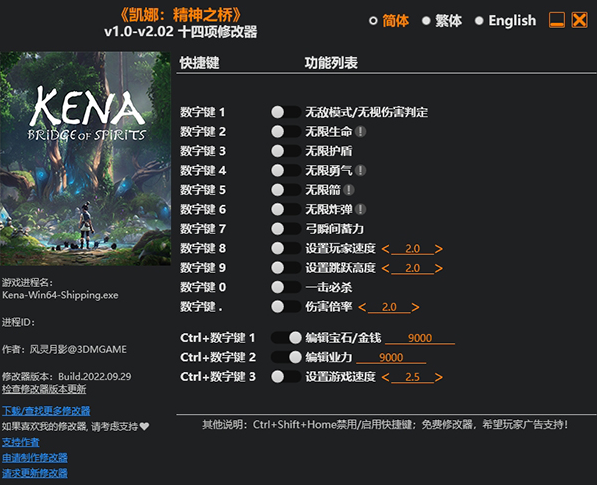Click the Kena game cover image
Image resolution: width=597 pixels, height=485 pixels.
(85, 158)
